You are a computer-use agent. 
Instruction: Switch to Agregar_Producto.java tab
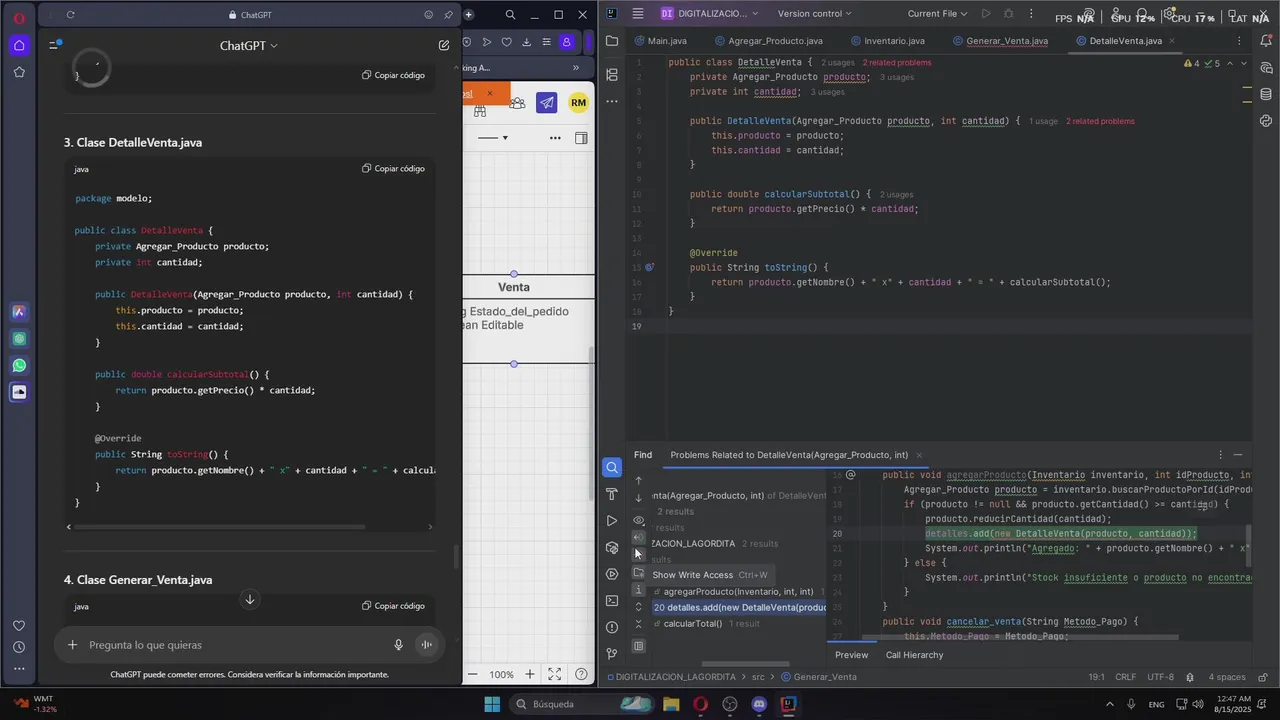767,41
